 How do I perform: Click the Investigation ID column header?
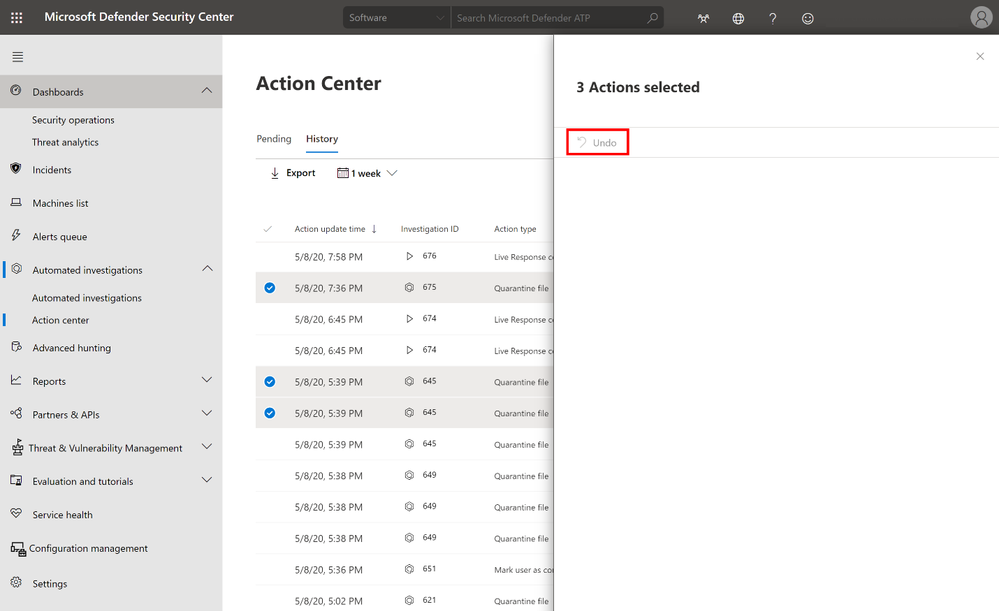[x=429, y=229]
